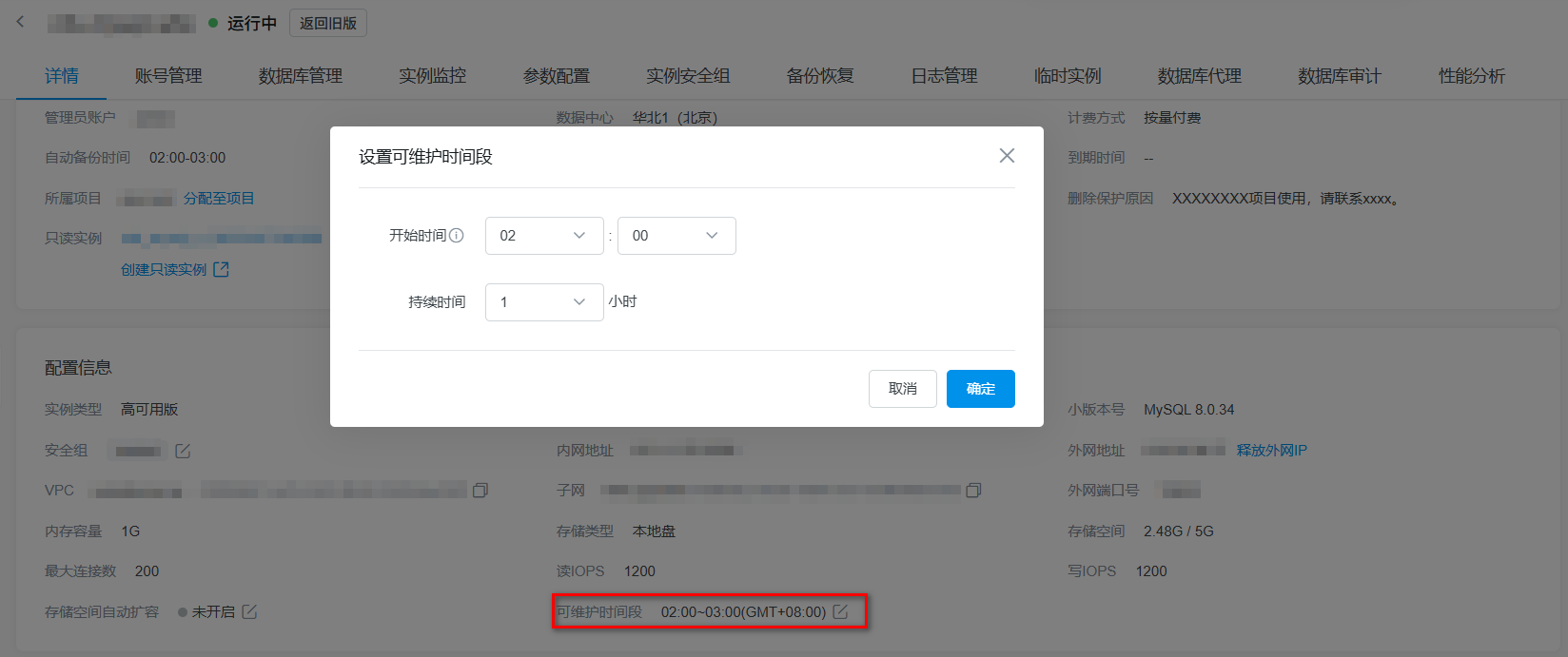
Task: Copy the VPC value with copy icon
Action: click(480, 491)
